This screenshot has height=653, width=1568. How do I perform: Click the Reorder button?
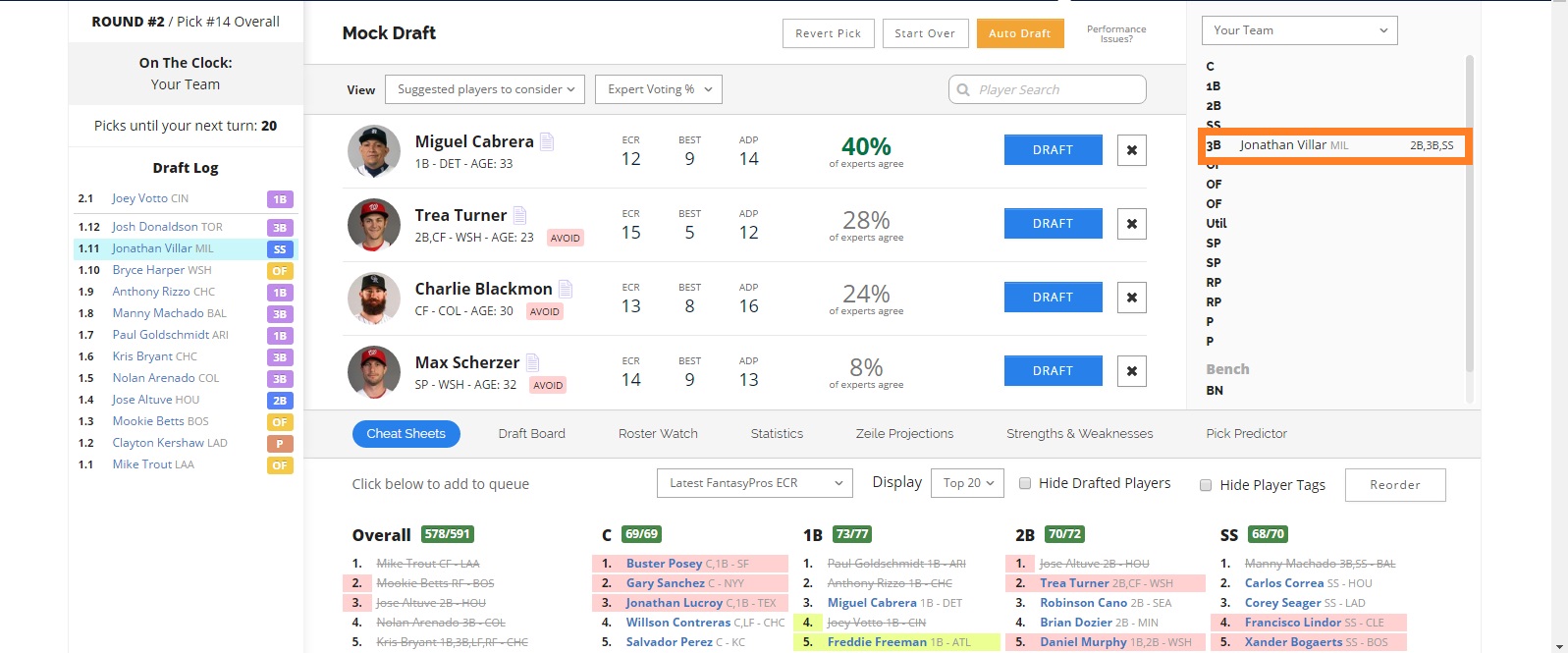pos(1395,485)
